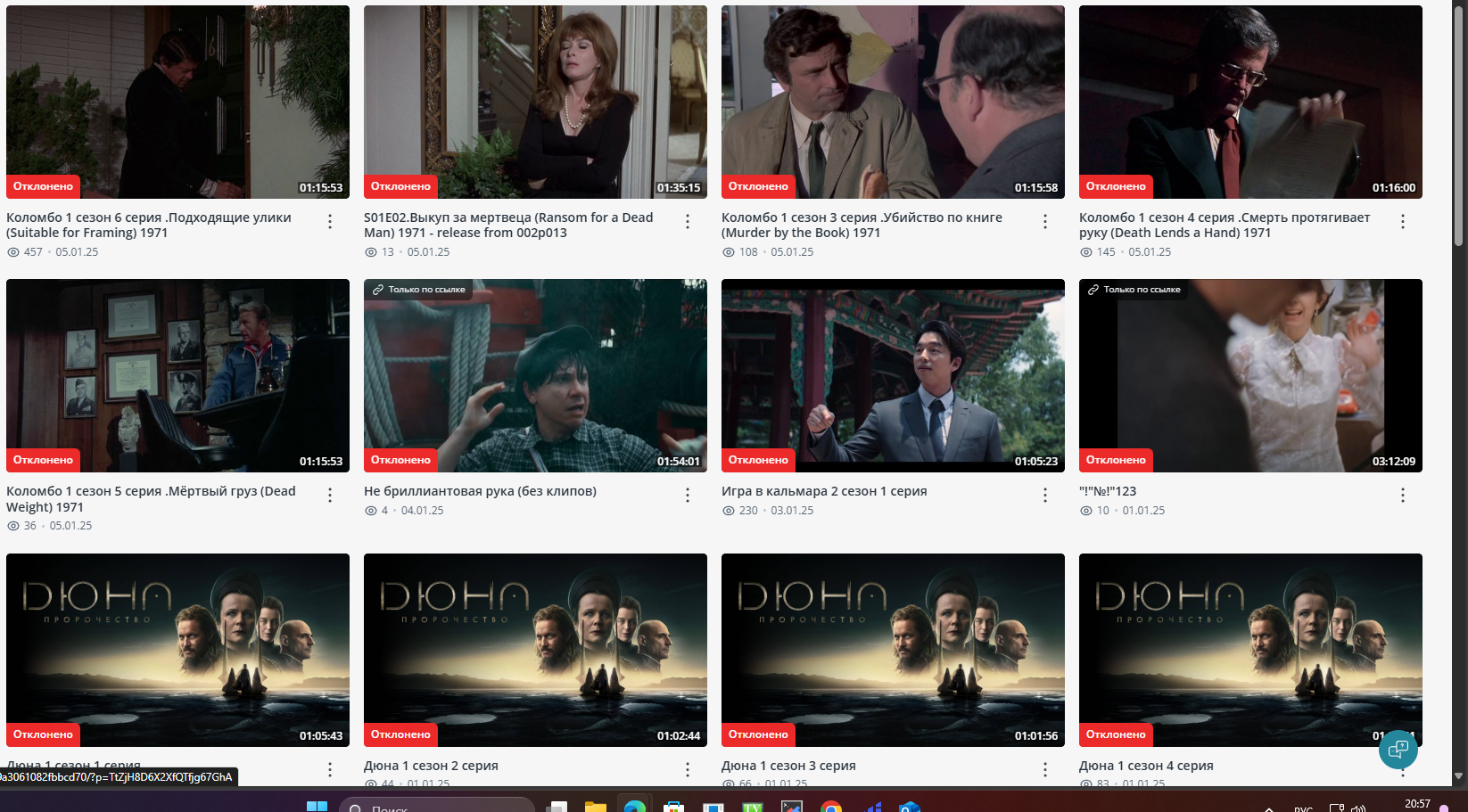Open the Dead Weight video thumbnail
Image resolution: width=1468 pixels, height=812 pixels.
coord(177,375)
